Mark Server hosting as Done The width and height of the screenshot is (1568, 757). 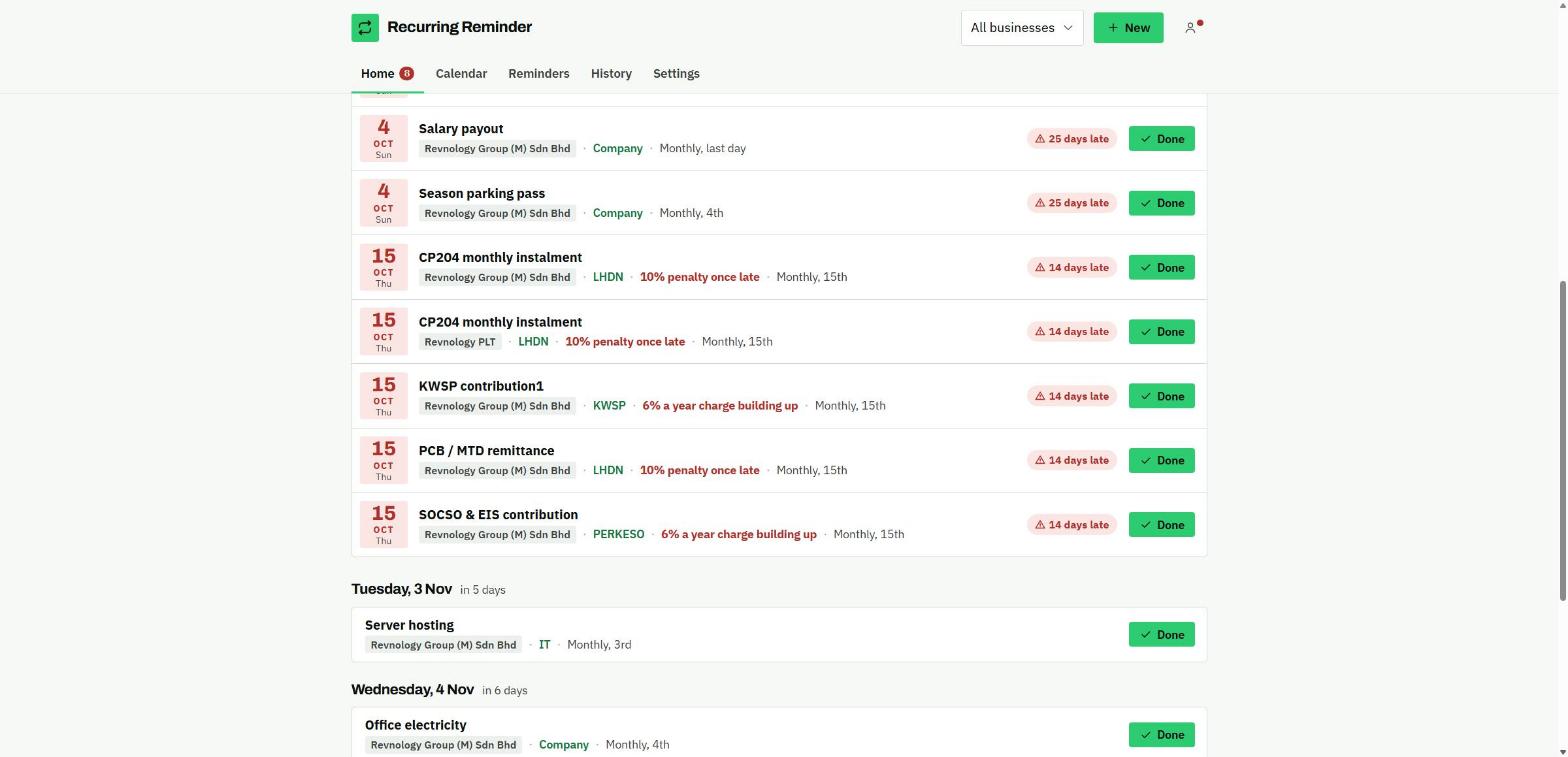coord(1161,635)
